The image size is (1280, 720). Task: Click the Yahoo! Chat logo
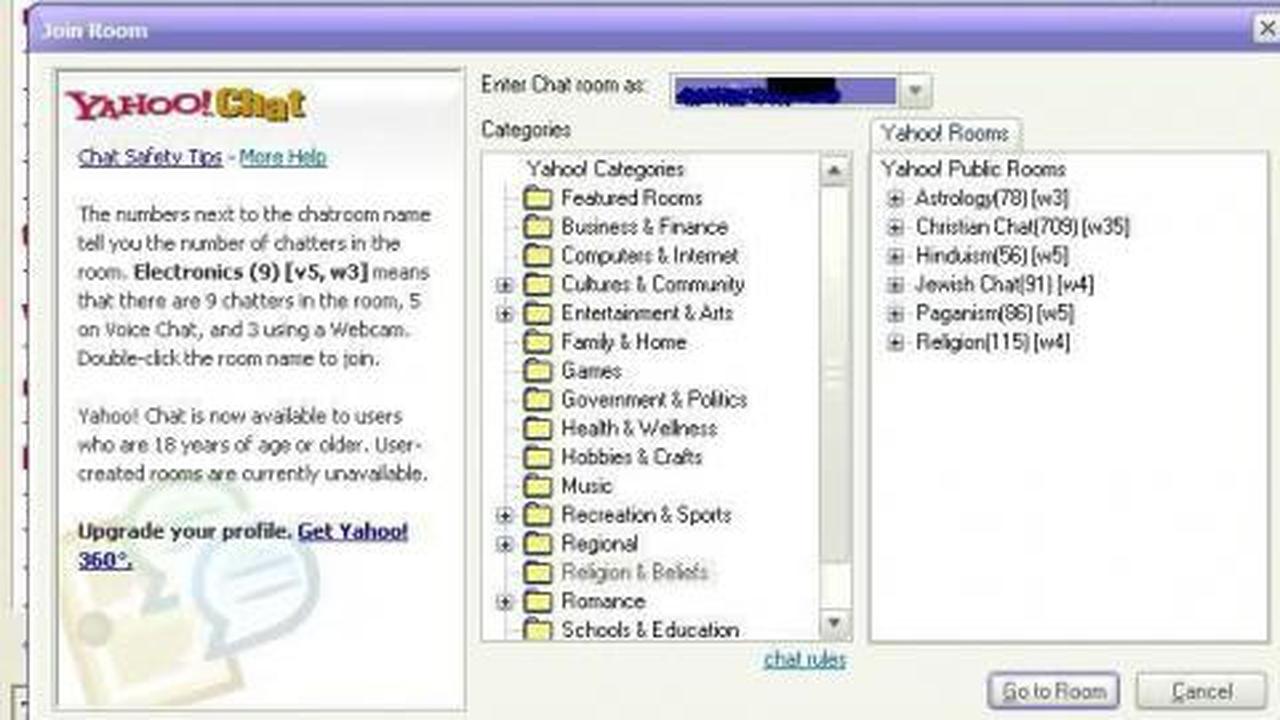pos(186,105)
